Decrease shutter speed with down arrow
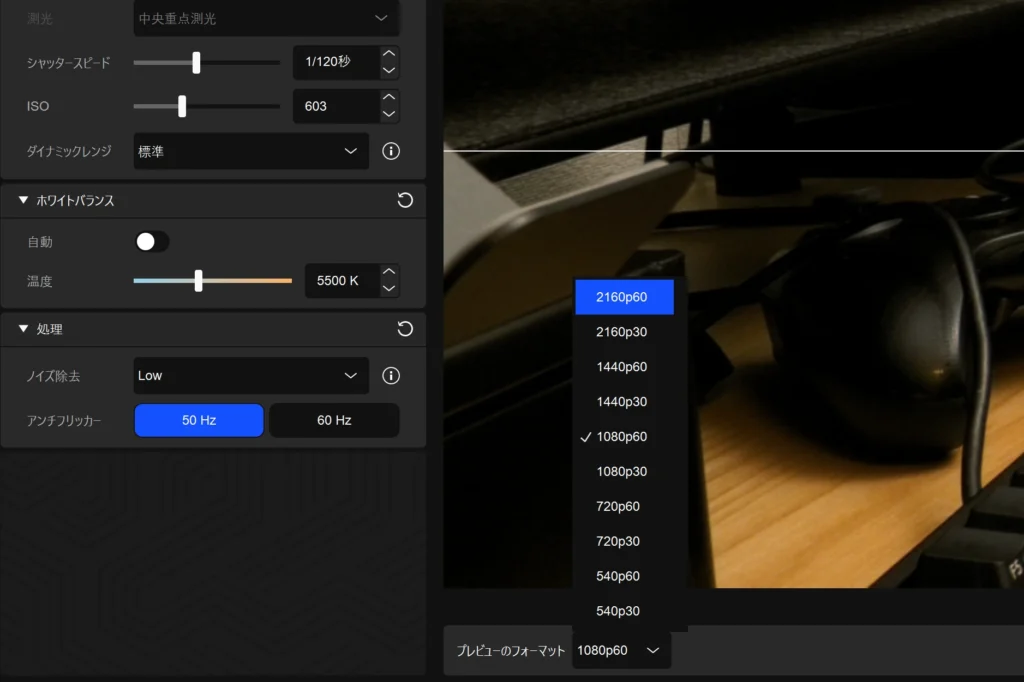This screenshot has height=682, width=1024. coord(389,71)
